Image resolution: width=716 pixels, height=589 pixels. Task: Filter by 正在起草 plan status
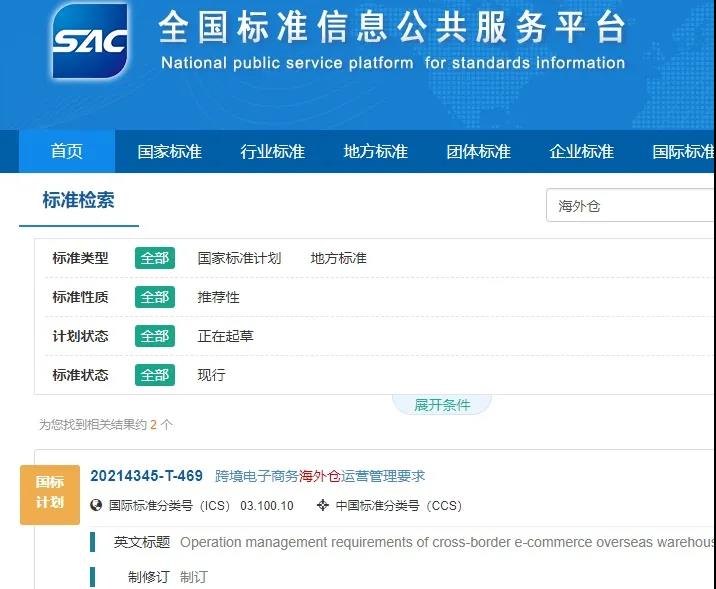[x=225, y=336]
